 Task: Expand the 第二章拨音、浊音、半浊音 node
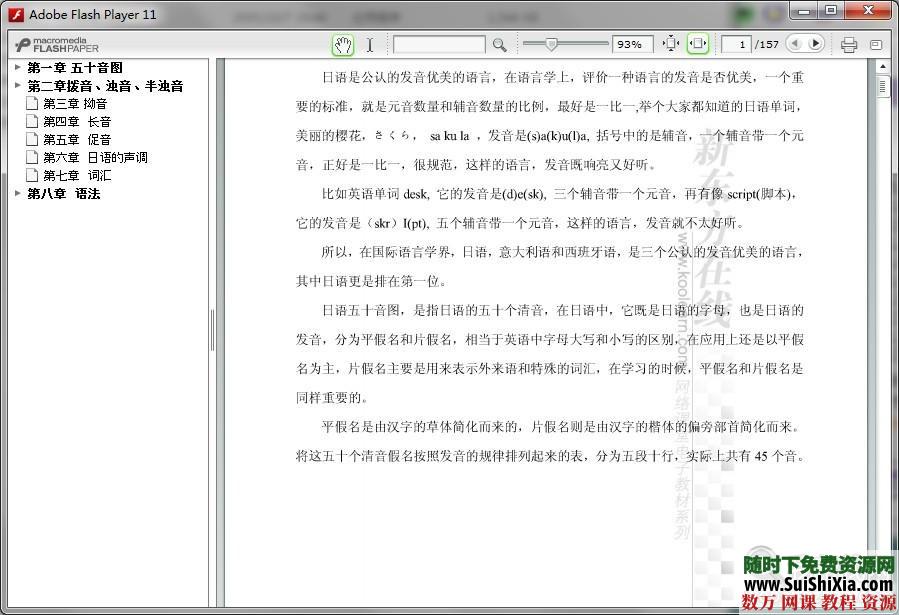(18, 86)
